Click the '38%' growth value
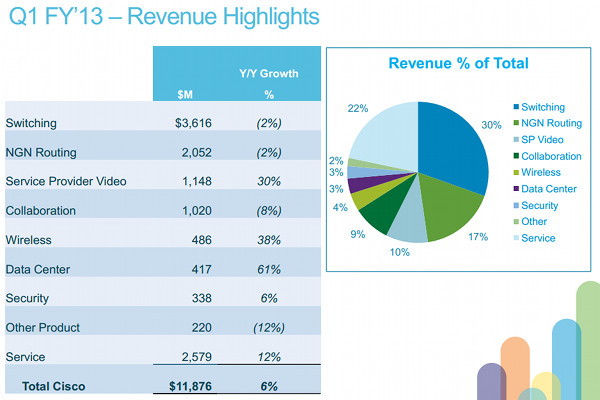600x400 pixels. [269, 240]
